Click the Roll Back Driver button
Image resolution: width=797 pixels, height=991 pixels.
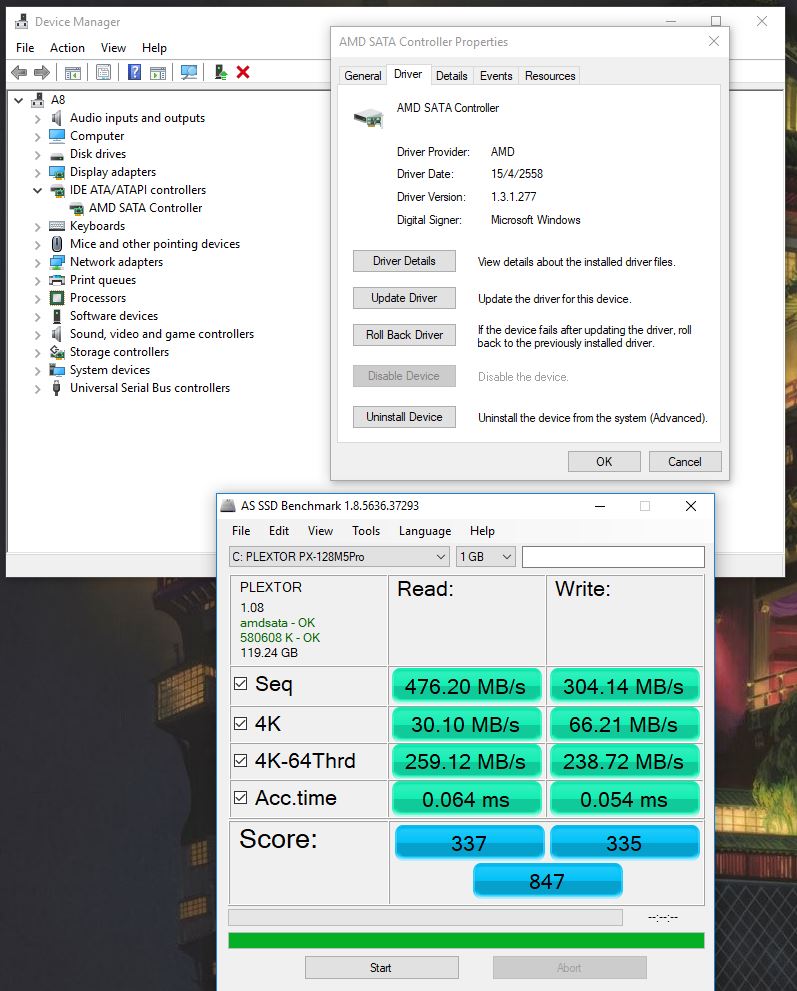(x=405, y=335)
